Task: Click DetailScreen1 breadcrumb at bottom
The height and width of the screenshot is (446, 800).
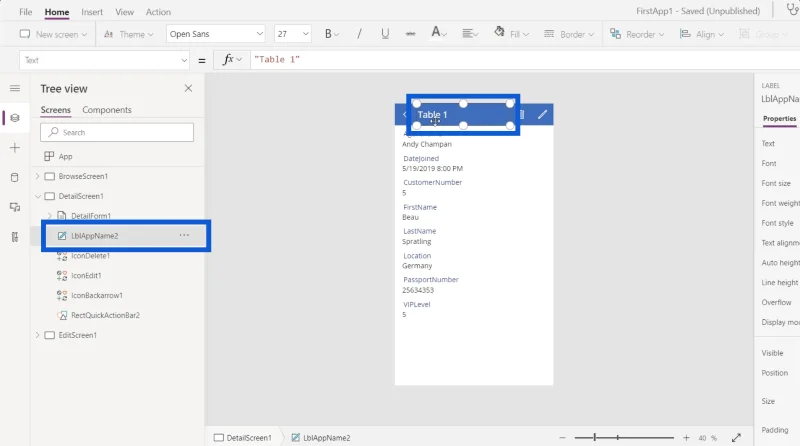Action: 243,438
